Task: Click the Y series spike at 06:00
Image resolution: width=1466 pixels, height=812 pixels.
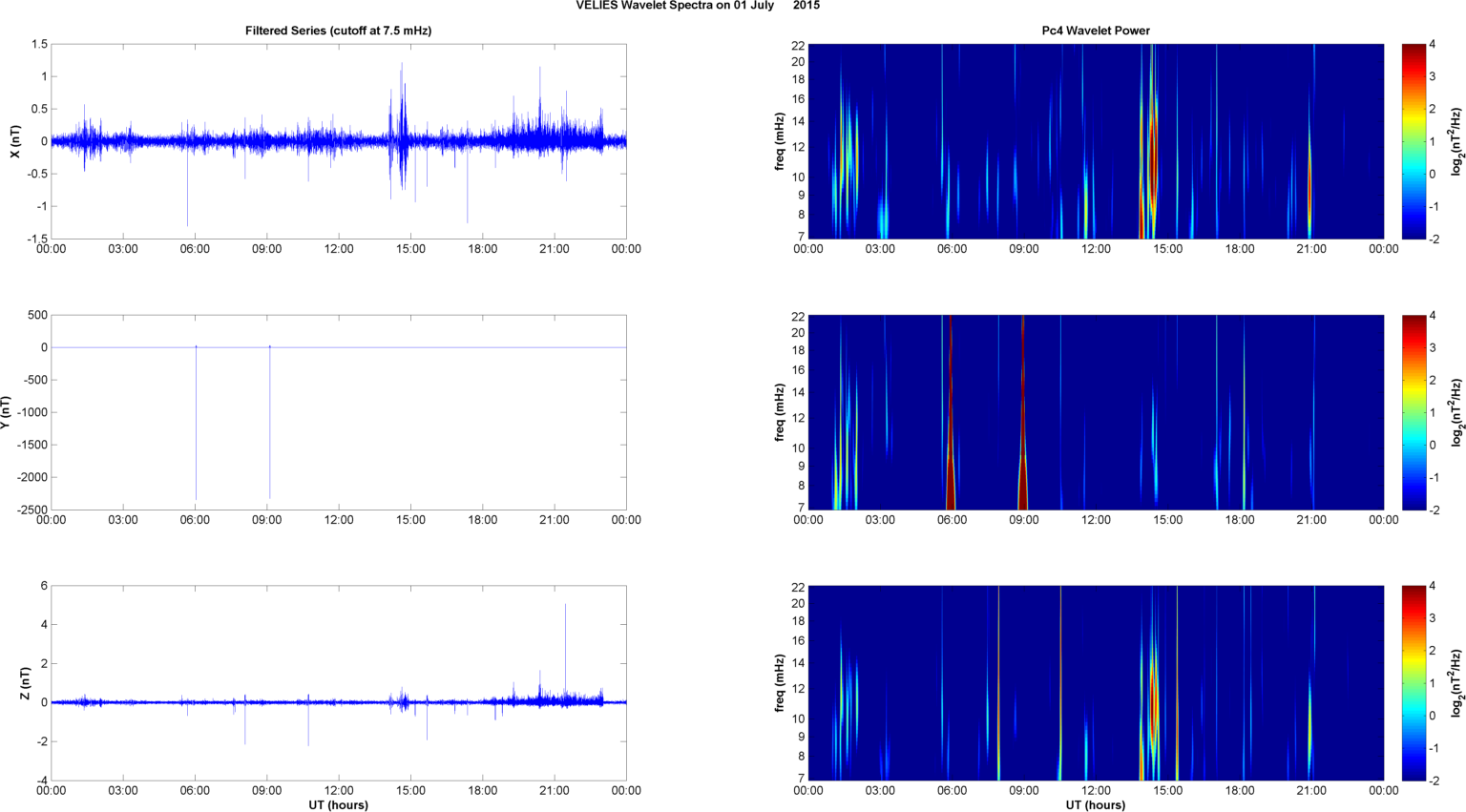Action: point(196,429)
